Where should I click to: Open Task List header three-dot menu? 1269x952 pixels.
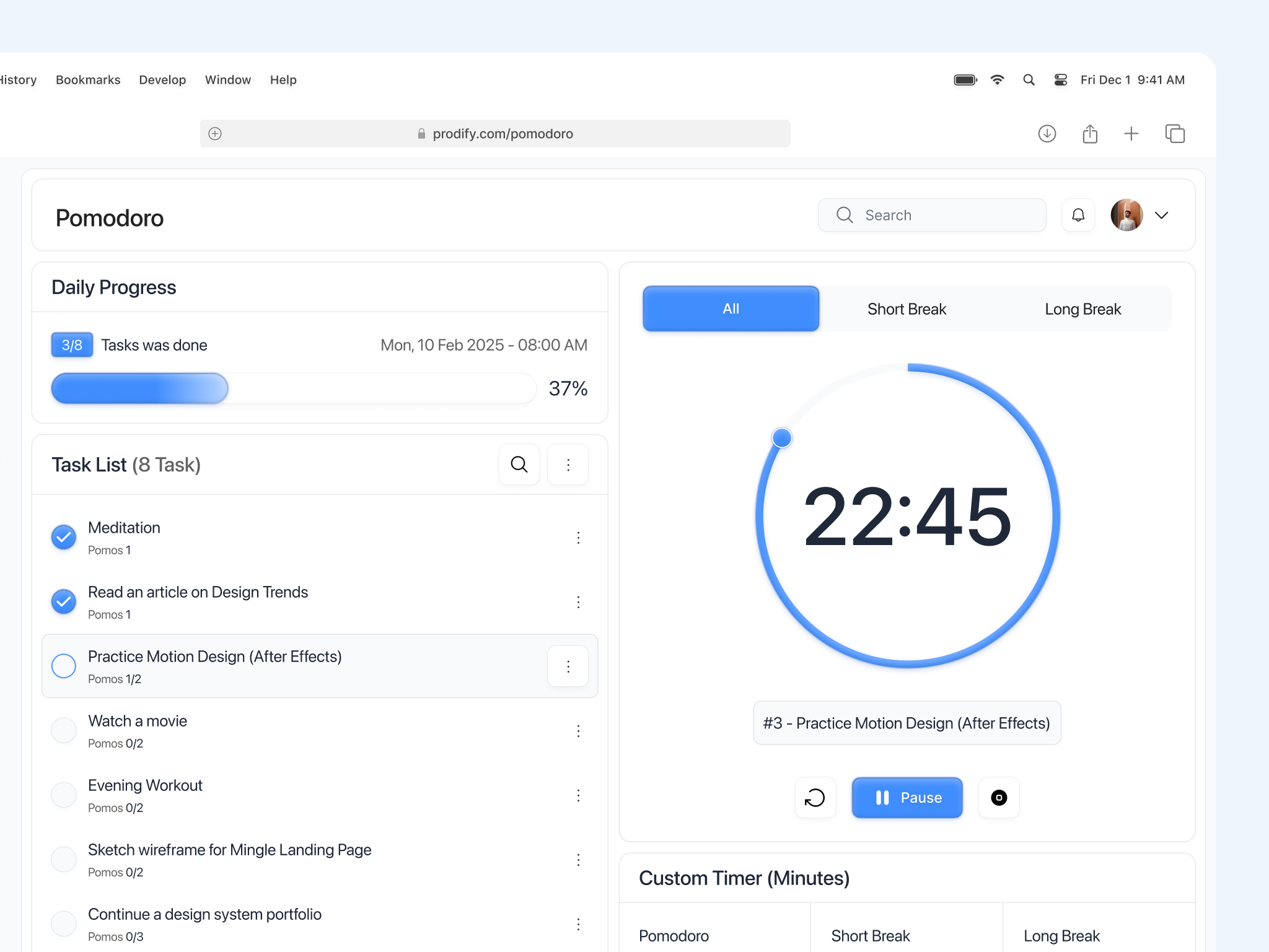click(x=568, y=465)
